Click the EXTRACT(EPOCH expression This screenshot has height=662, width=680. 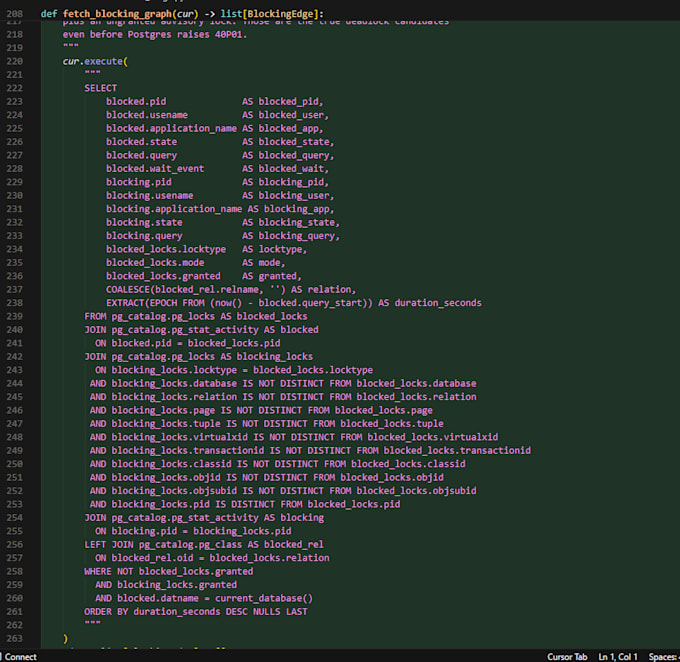(x=141, y=303)
